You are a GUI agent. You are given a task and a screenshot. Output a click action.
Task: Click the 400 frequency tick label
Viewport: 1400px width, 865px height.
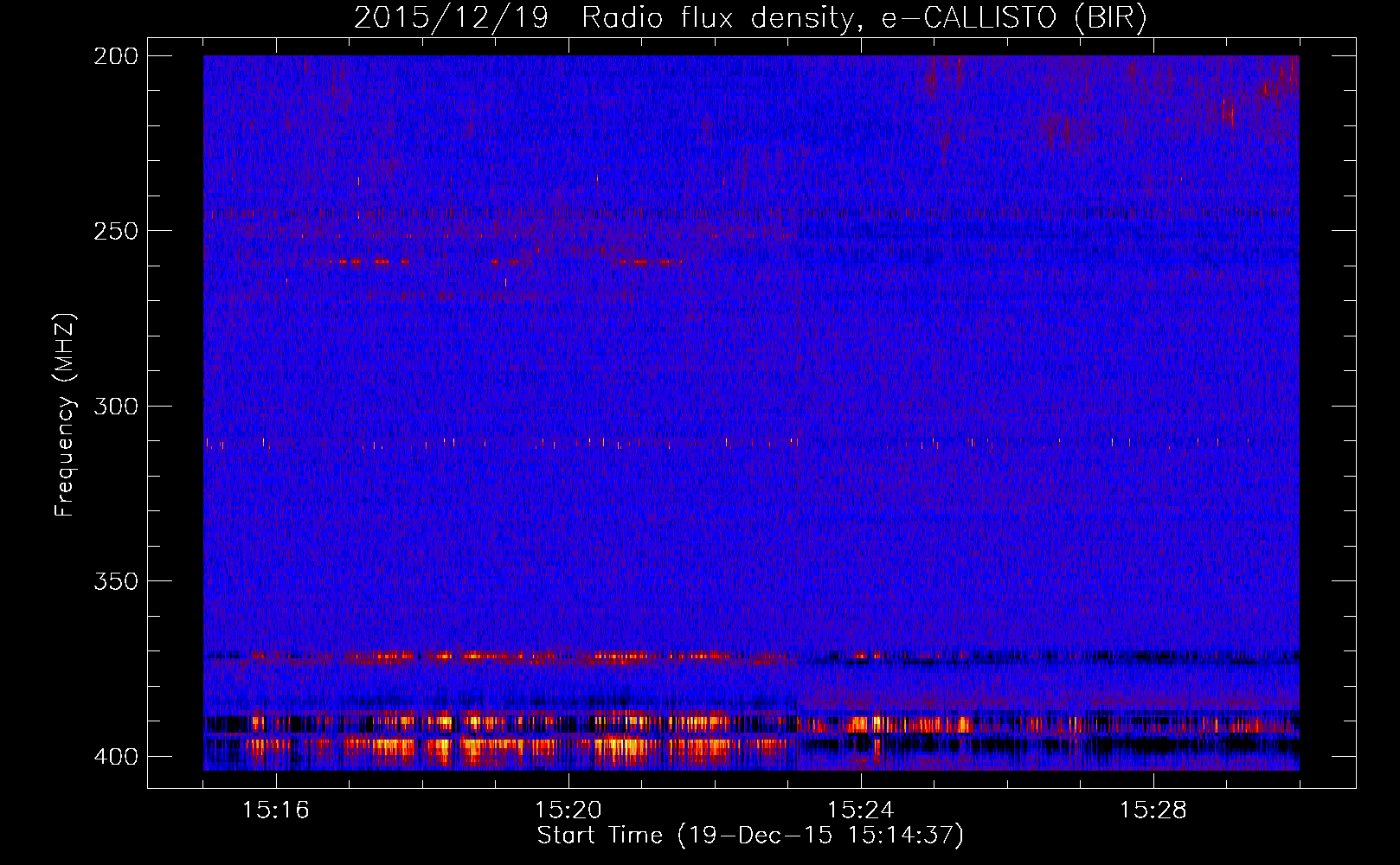[115, 756]
